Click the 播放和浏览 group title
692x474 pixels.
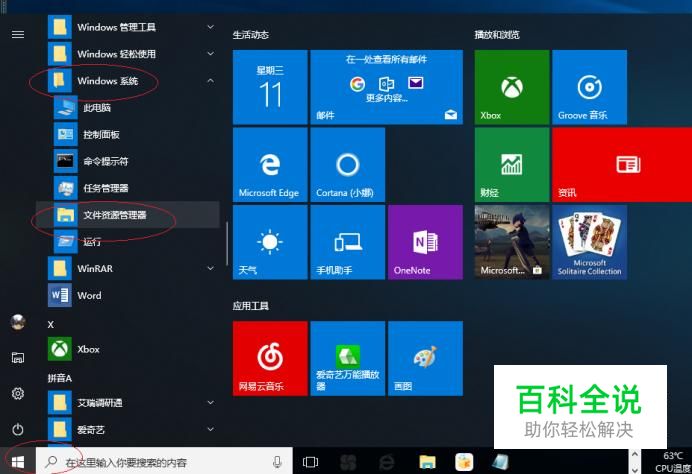[497, 34]
